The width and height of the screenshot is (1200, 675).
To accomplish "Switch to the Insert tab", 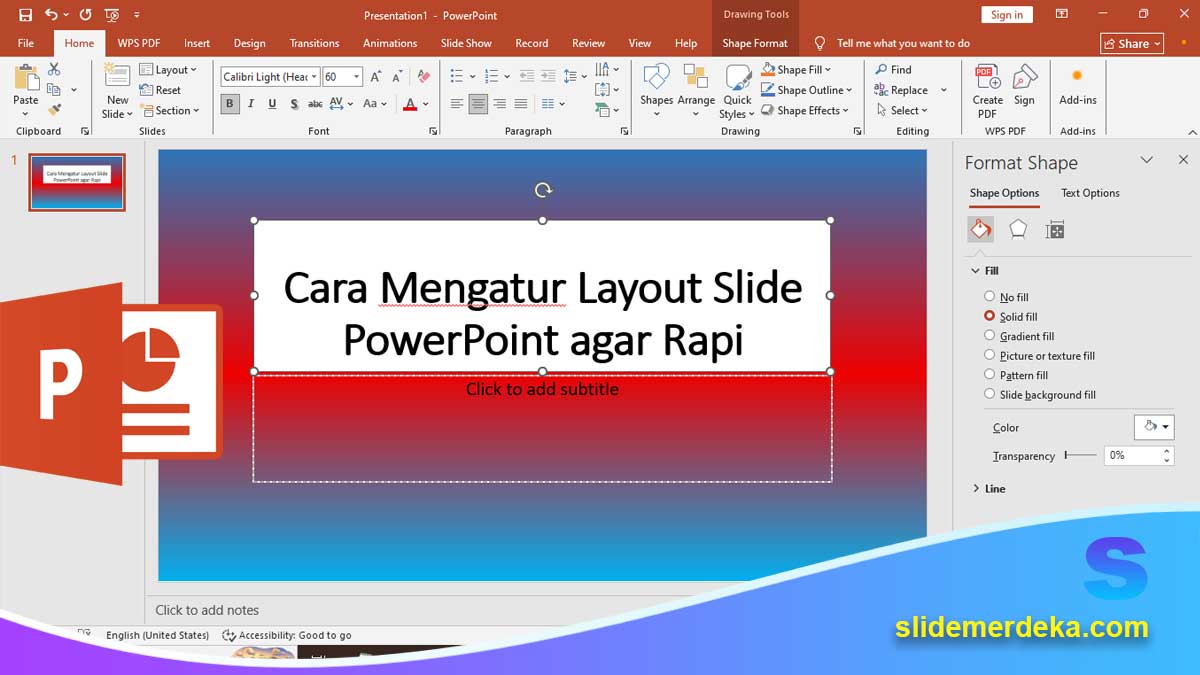I will click(197, 43).
